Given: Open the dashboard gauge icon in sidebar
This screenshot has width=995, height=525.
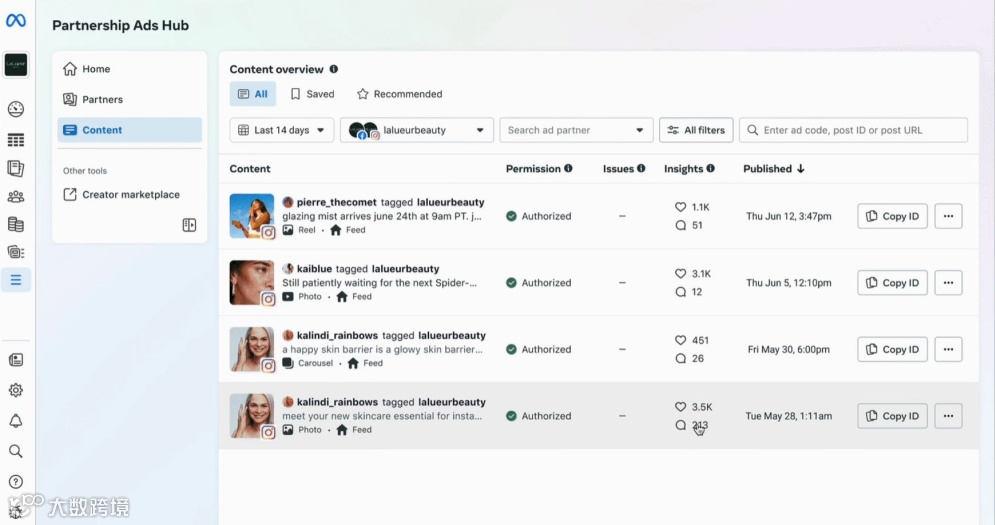Looking at the screenshot, I should [x=16, y=109].
